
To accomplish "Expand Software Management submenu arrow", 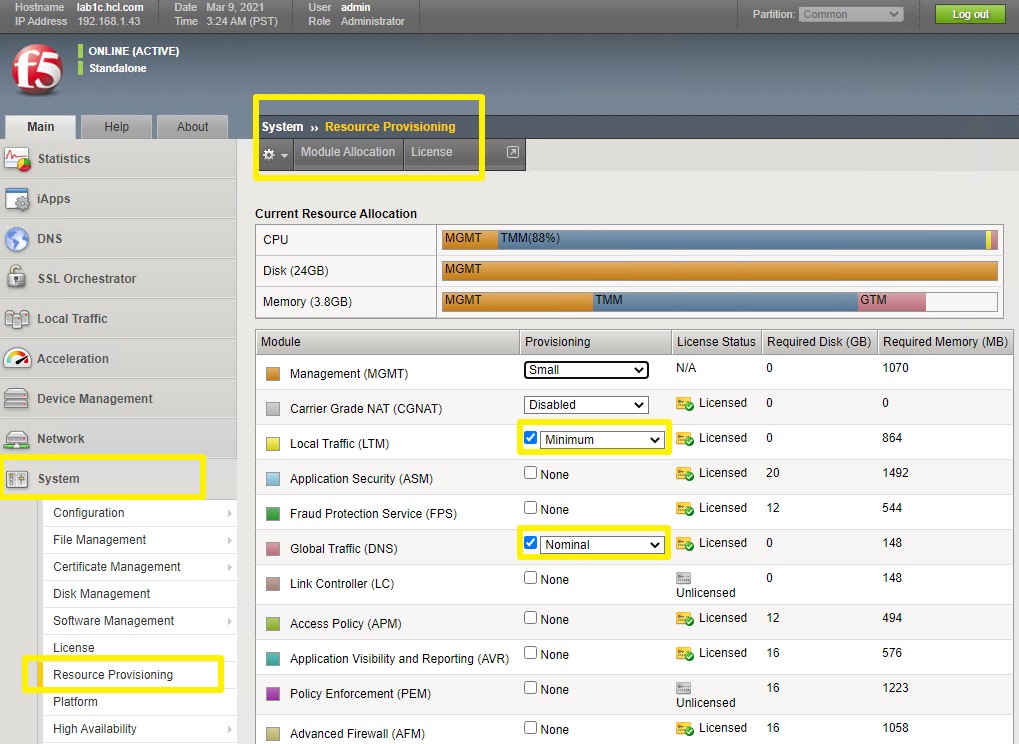I will [x=229, y=622].
